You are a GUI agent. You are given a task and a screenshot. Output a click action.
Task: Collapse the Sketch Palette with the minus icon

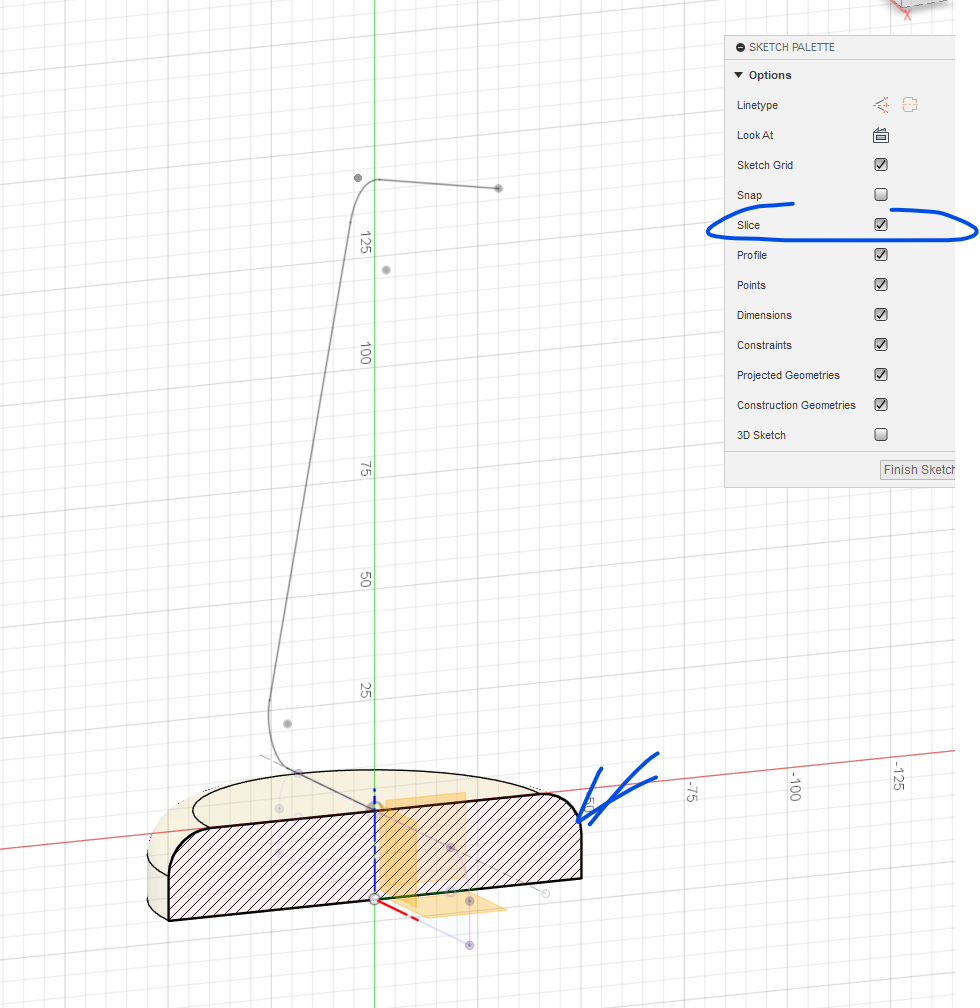coord(740,47)
